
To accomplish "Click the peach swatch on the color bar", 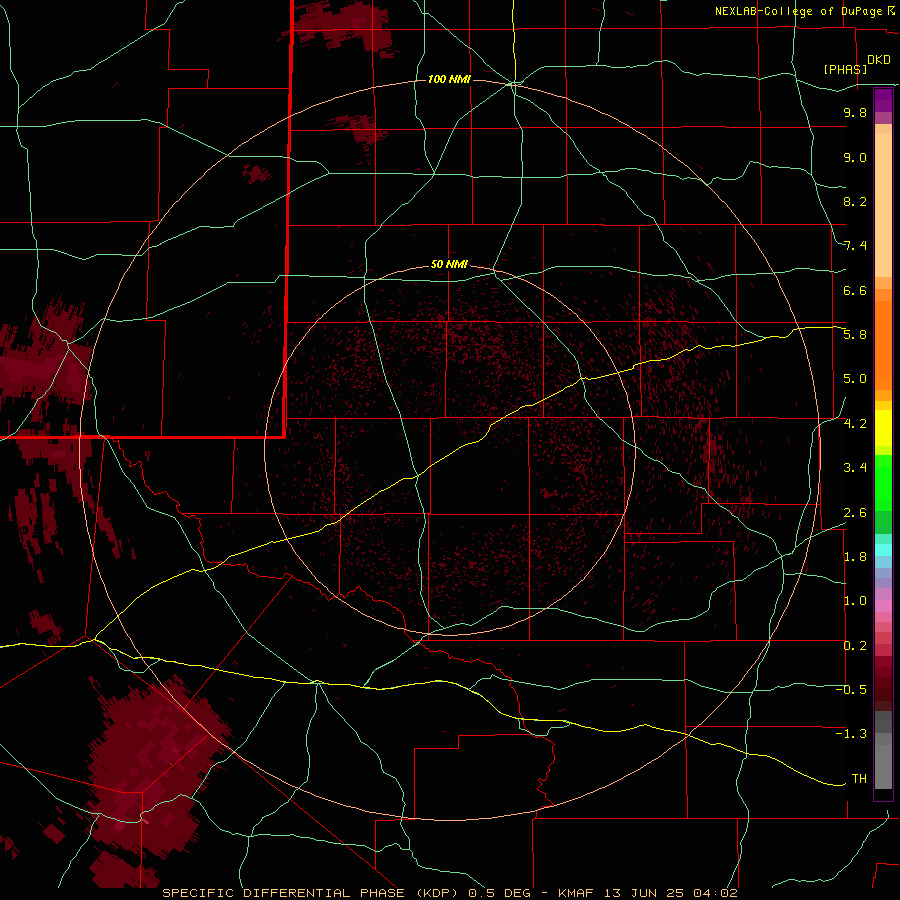I will tap(883, 205).
